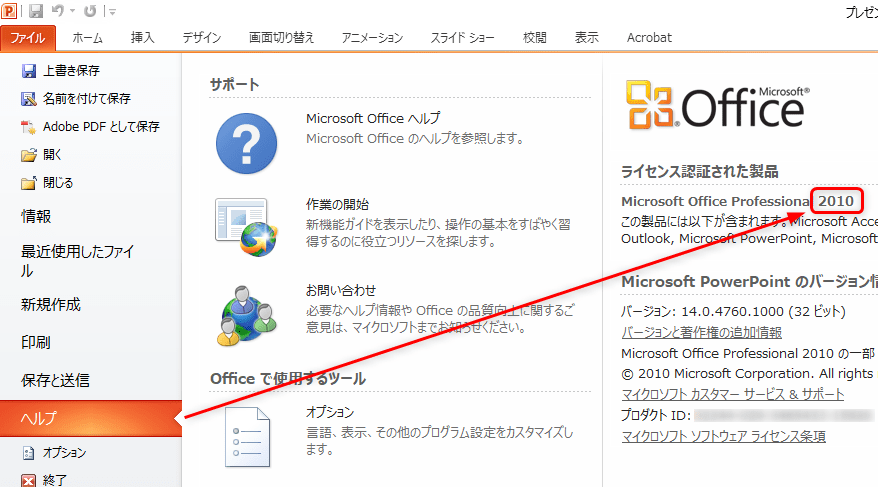
Task: Open オプション under Office で使用するツール
Action: [x=330, y=413]
